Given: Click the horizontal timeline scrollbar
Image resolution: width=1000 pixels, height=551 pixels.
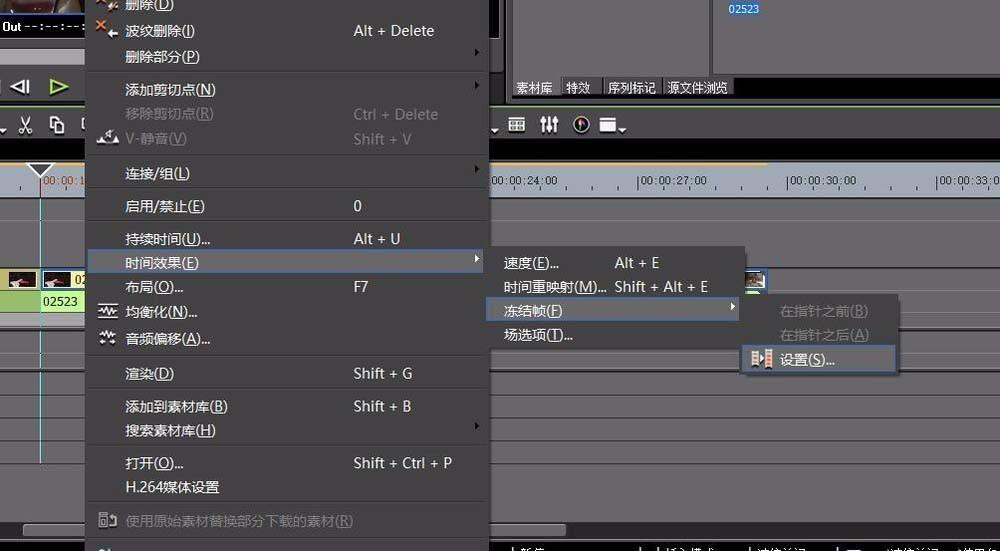Looking at the screenshot, I should click(293, 530).
